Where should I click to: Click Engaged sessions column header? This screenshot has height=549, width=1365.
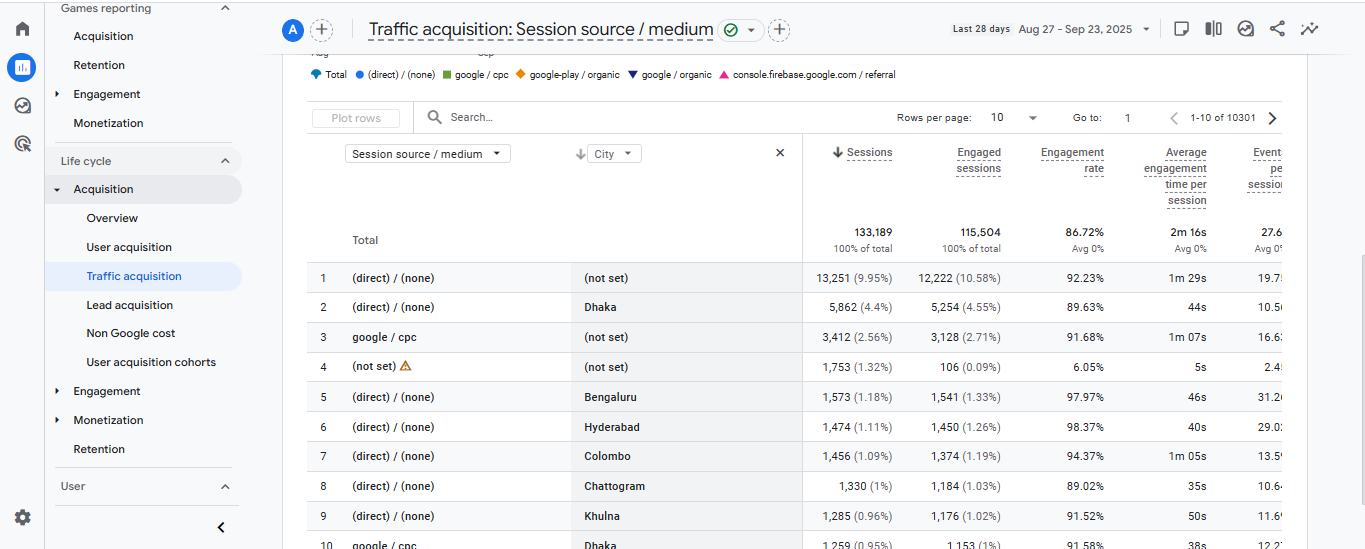tap(978, 160)
